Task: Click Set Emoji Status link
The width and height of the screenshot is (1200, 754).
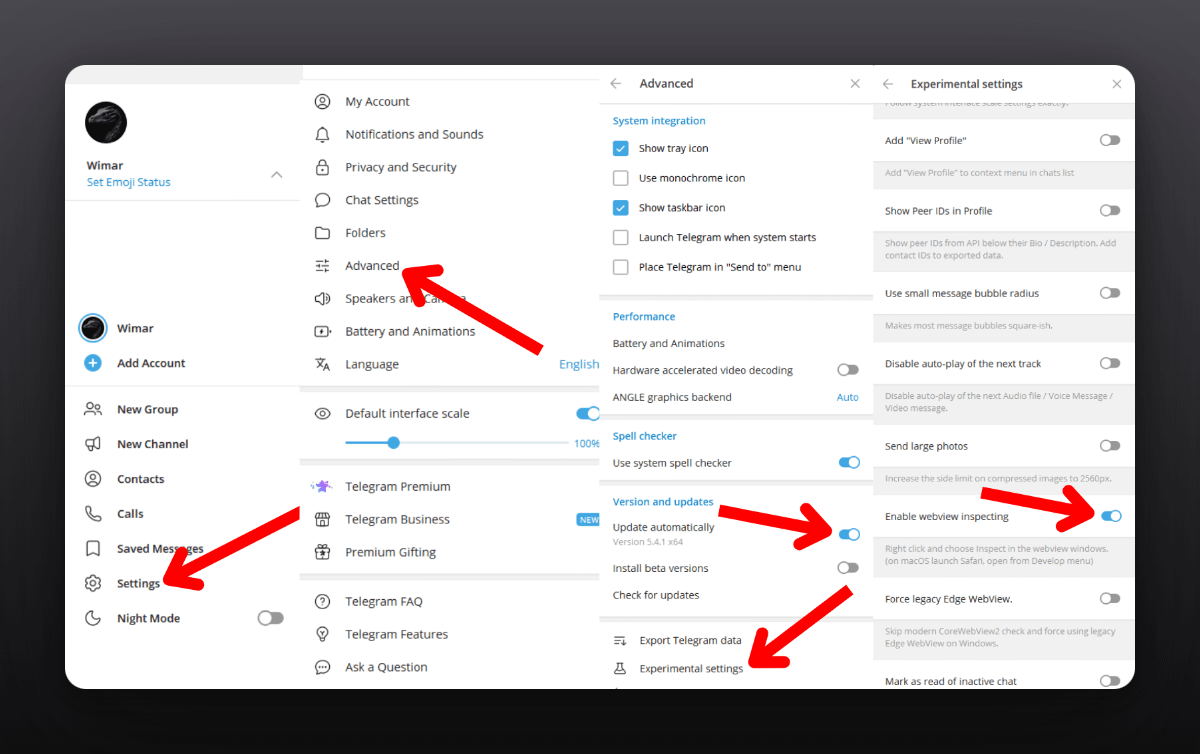Action: 129,182
